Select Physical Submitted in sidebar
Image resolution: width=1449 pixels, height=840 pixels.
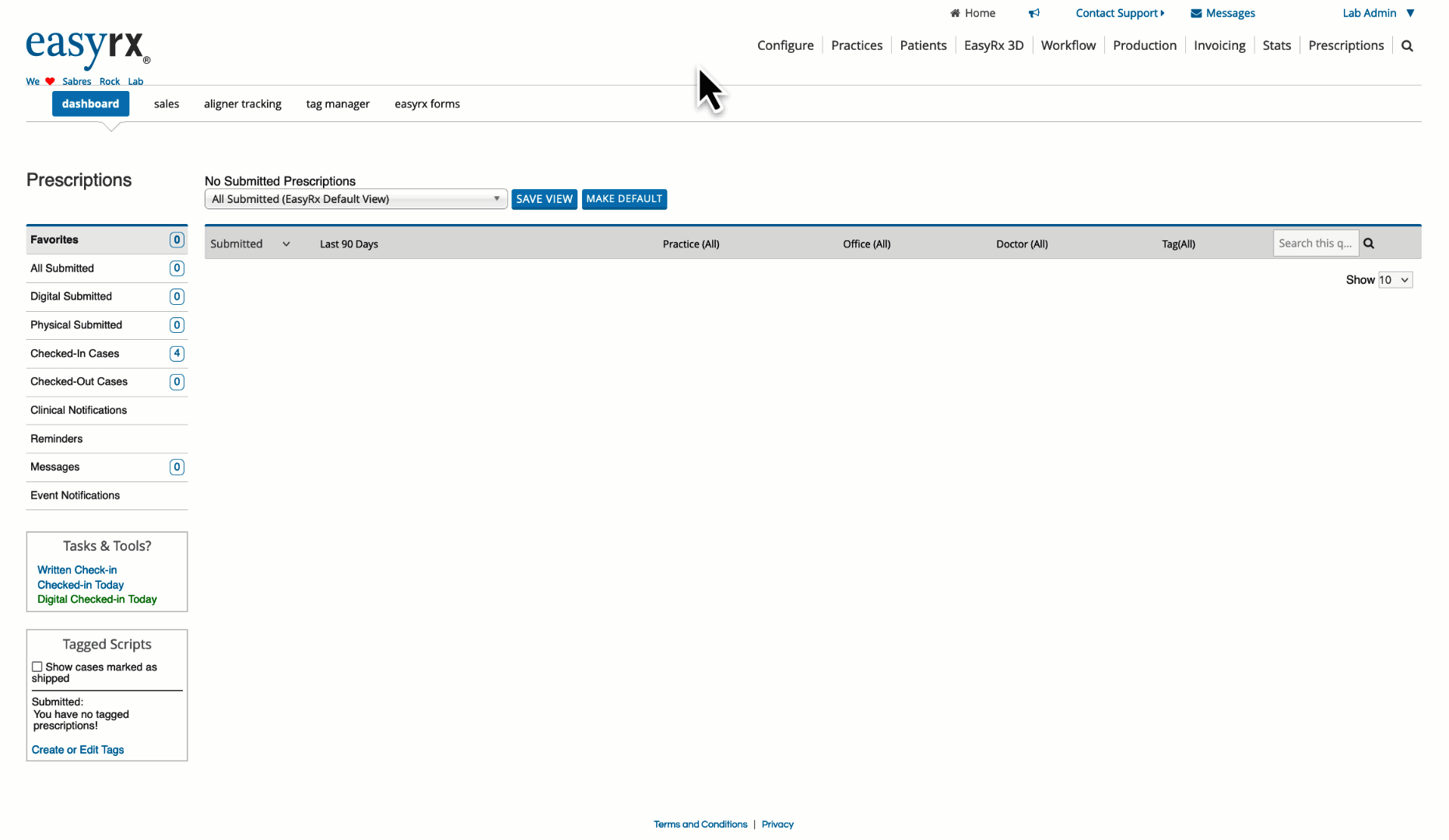(107, 325)
